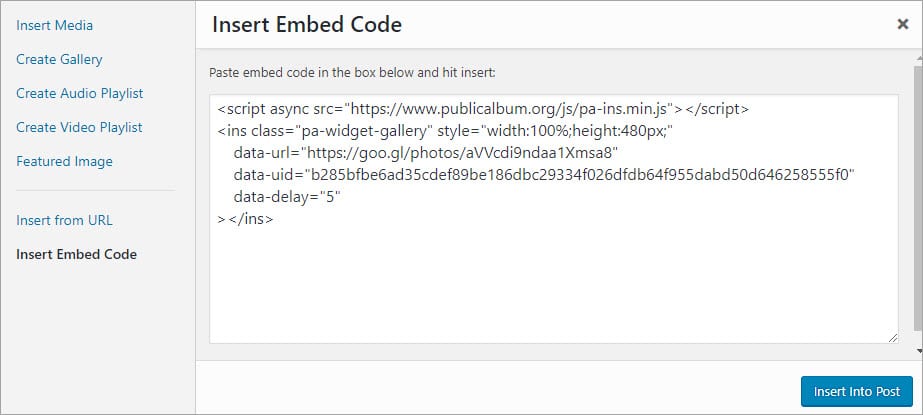Go to Create Audio Playlist
Image resolution: width=923 pixels, height=415 pixels.
point(80,93)
